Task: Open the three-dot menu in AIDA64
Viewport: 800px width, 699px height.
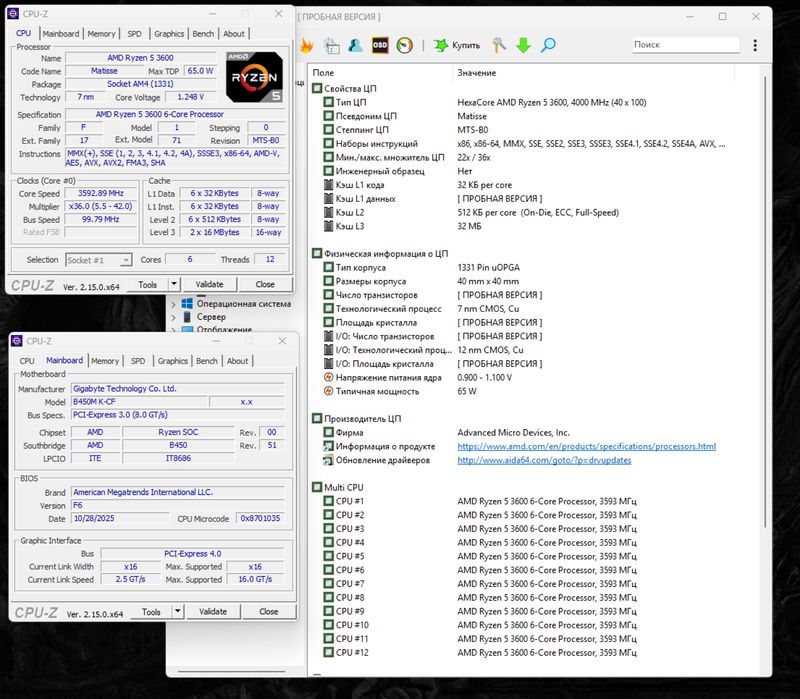Action: [x=756, y=45]
